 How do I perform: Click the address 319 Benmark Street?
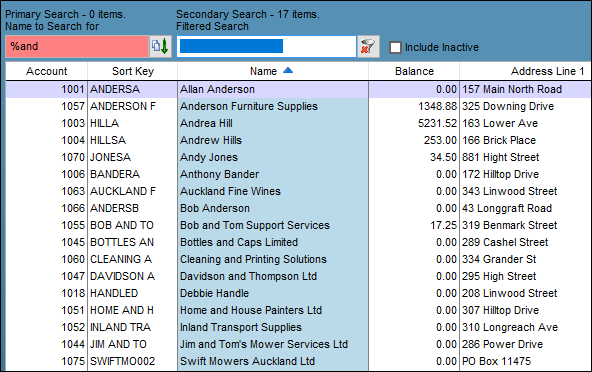pyautogui.click(x=510, y=225)
